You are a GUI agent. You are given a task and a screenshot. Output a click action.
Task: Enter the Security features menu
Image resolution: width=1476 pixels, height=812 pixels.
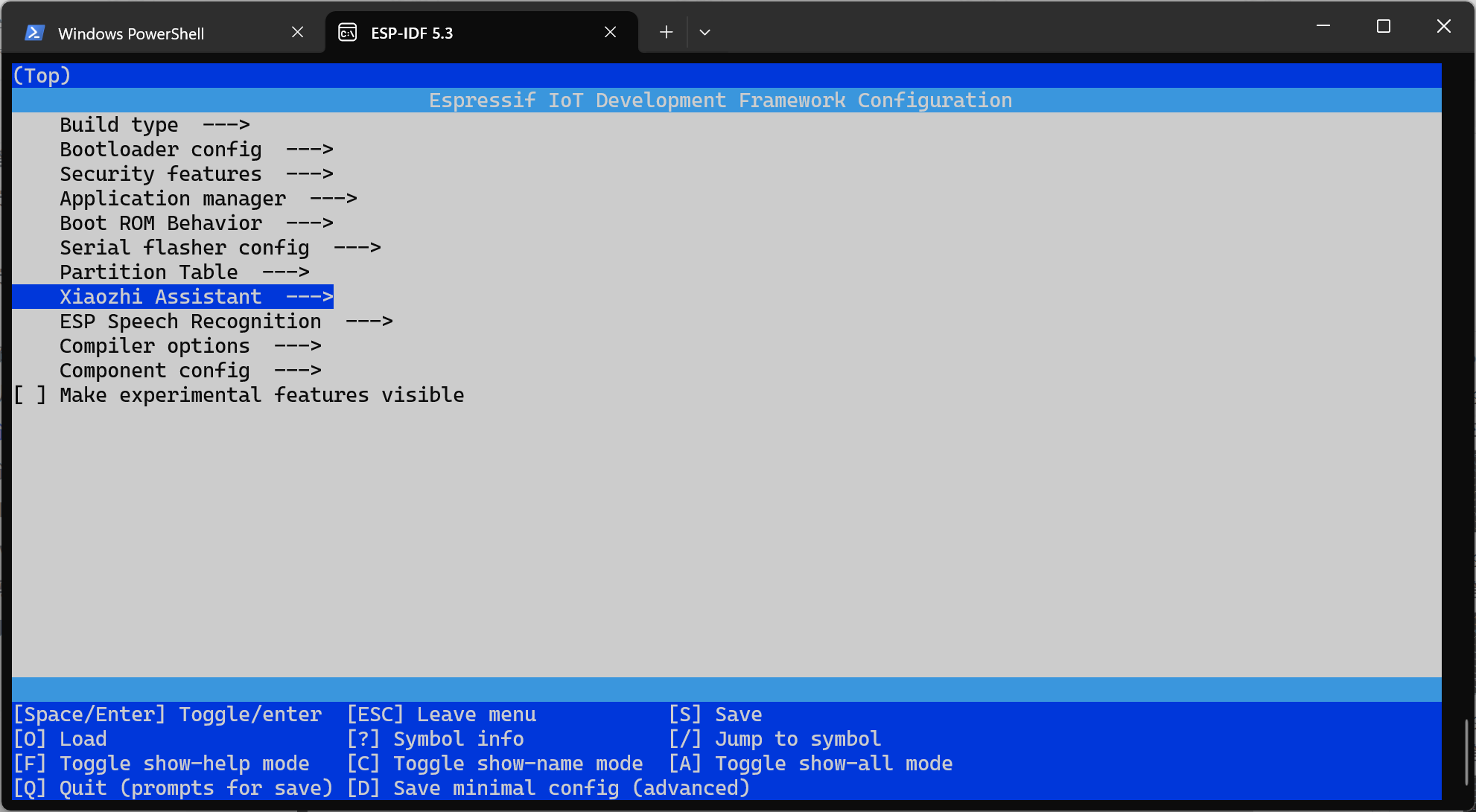(197, 173)
